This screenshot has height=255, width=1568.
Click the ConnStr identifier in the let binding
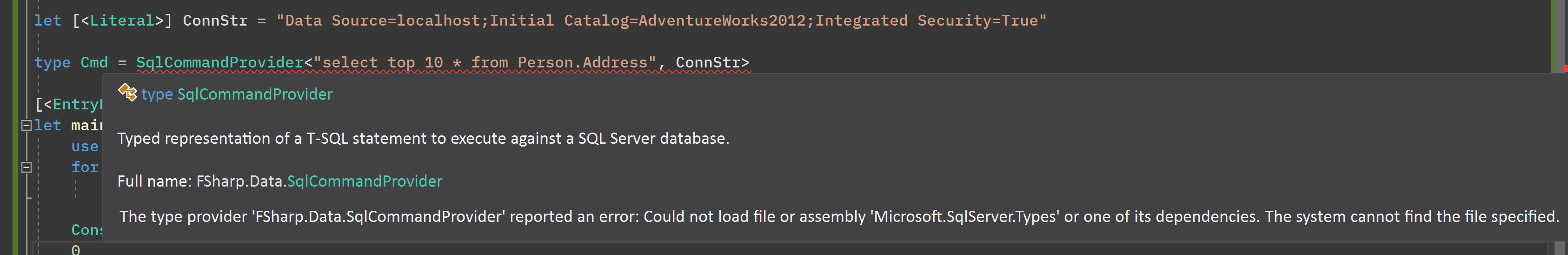(215, 20)
